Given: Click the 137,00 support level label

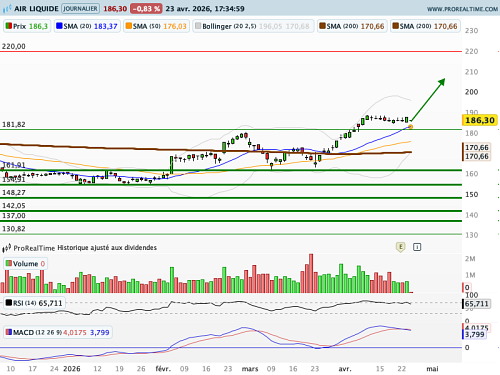Looking at the screenshot, I should coord(14,216).
